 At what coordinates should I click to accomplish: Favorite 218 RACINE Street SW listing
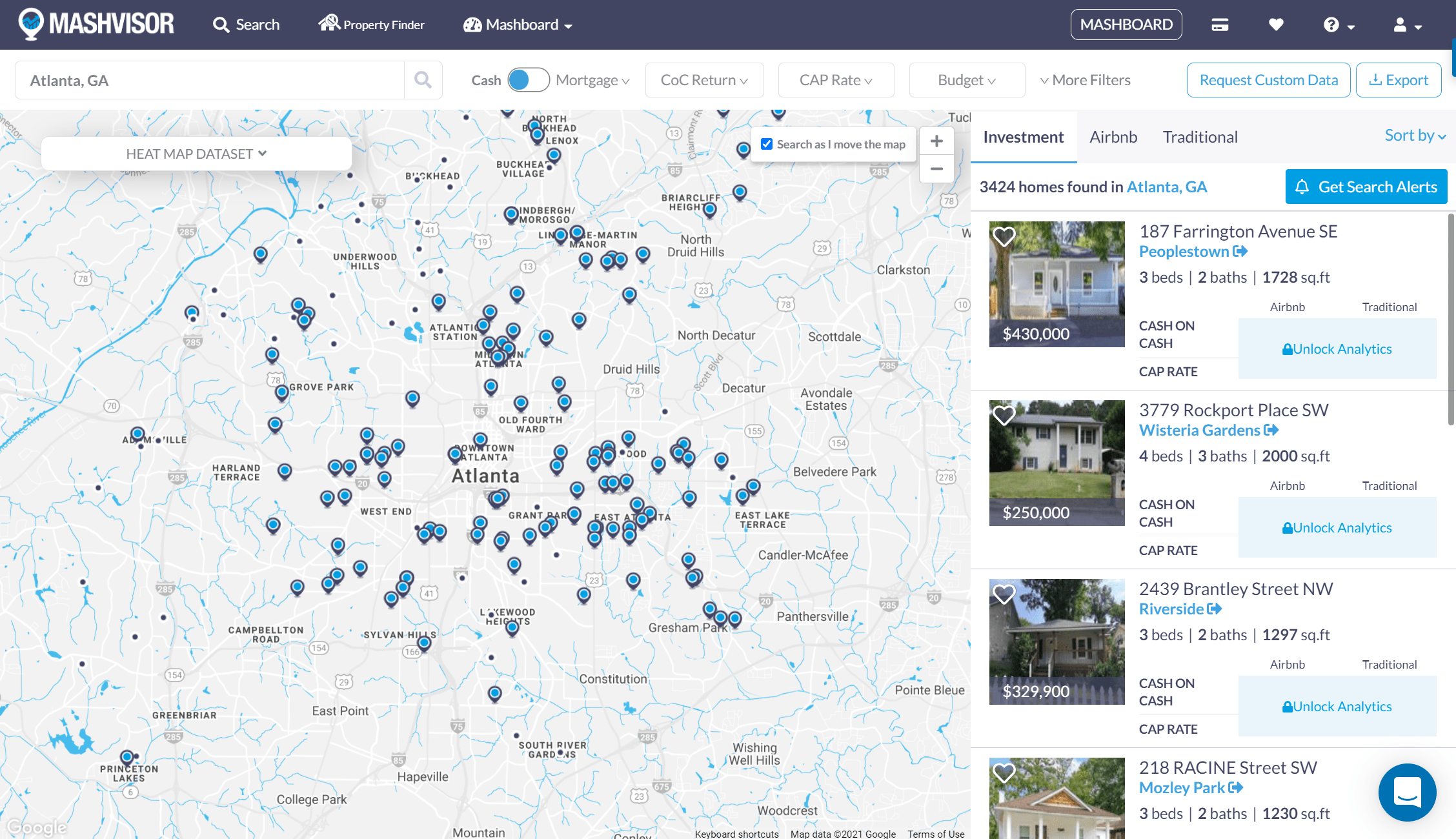click(x=1004, y=773)
